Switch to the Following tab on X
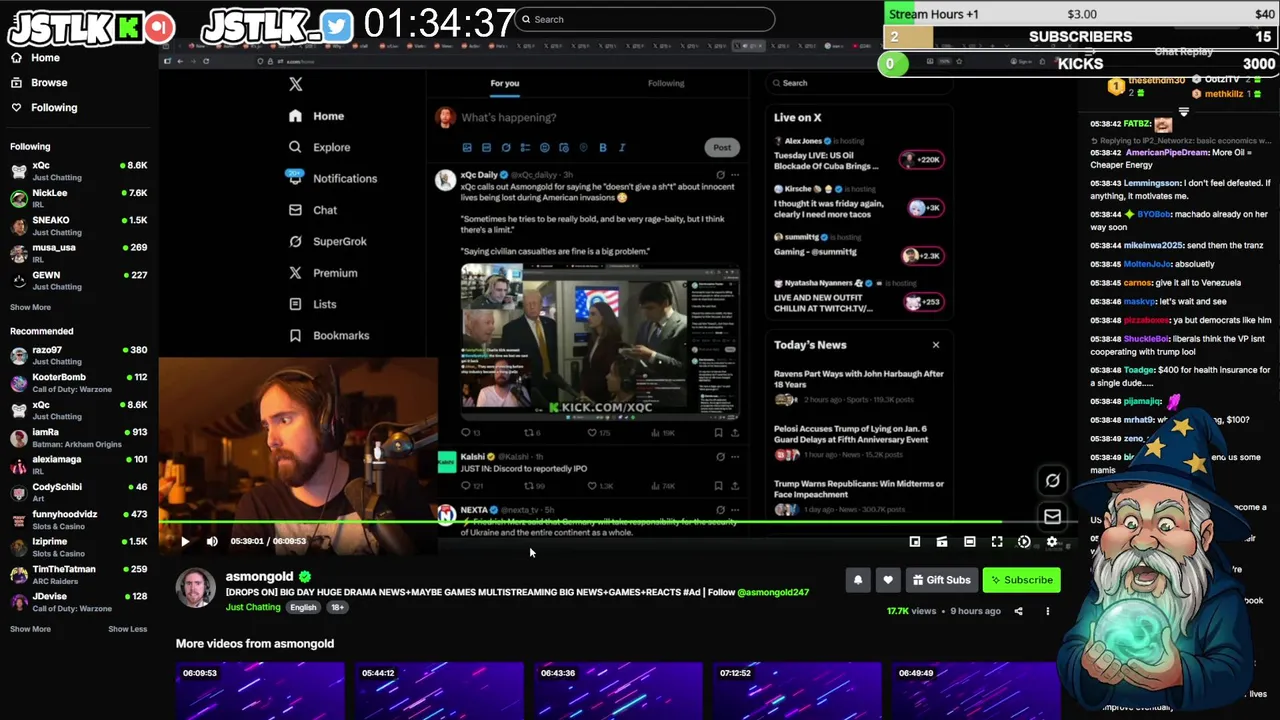 [666, 83]
